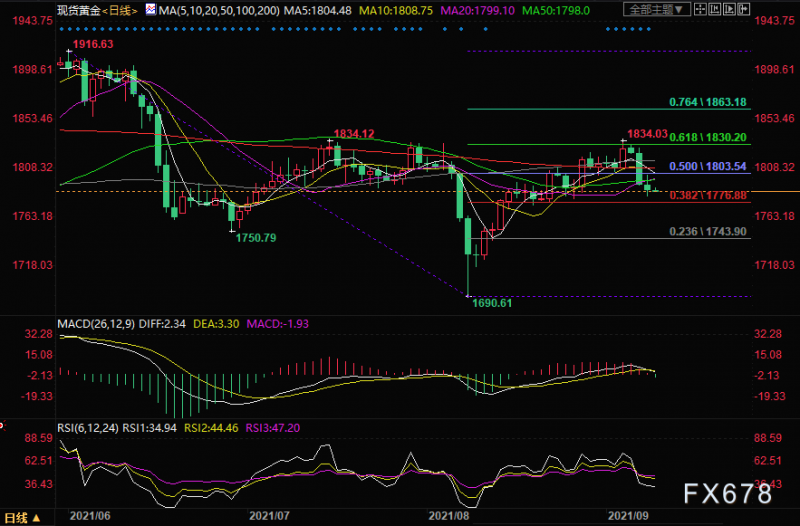
Task: Click the 0.618 \ 1830.20 Fibonacci label
Action: (x=708, y=137)
